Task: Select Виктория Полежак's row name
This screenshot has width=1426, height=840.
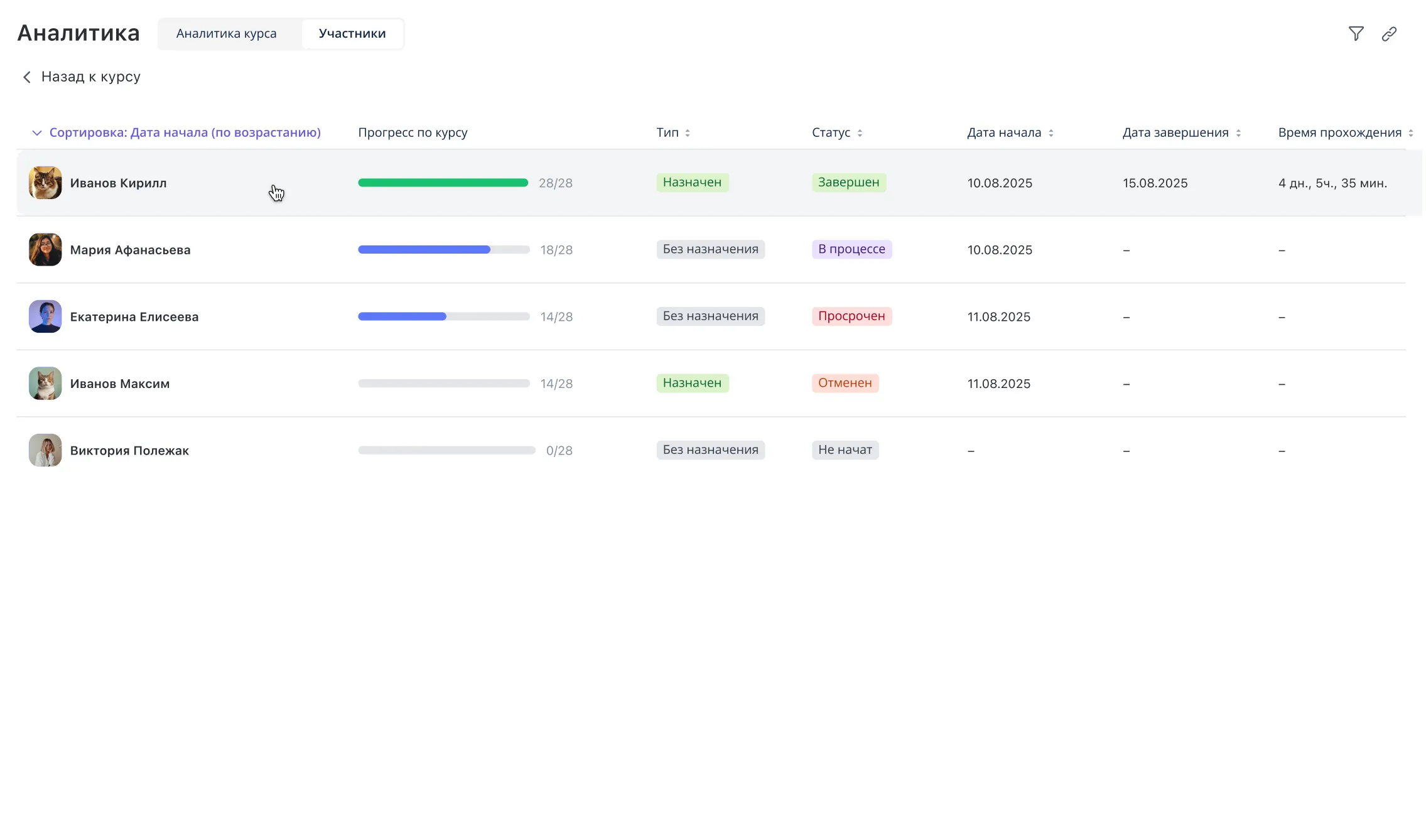Action: click(129, 451)
